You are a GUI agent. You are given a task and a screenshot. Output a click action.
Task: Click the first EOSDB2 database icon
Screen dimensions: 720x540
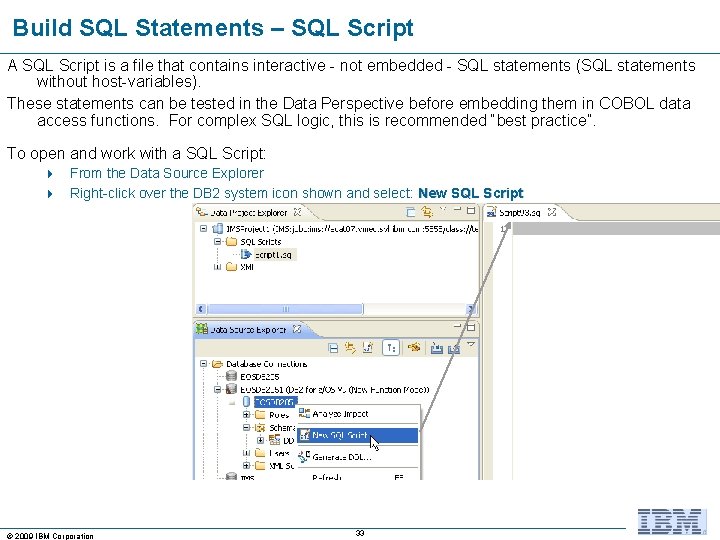pyautogui.click(x=231, y=377)
